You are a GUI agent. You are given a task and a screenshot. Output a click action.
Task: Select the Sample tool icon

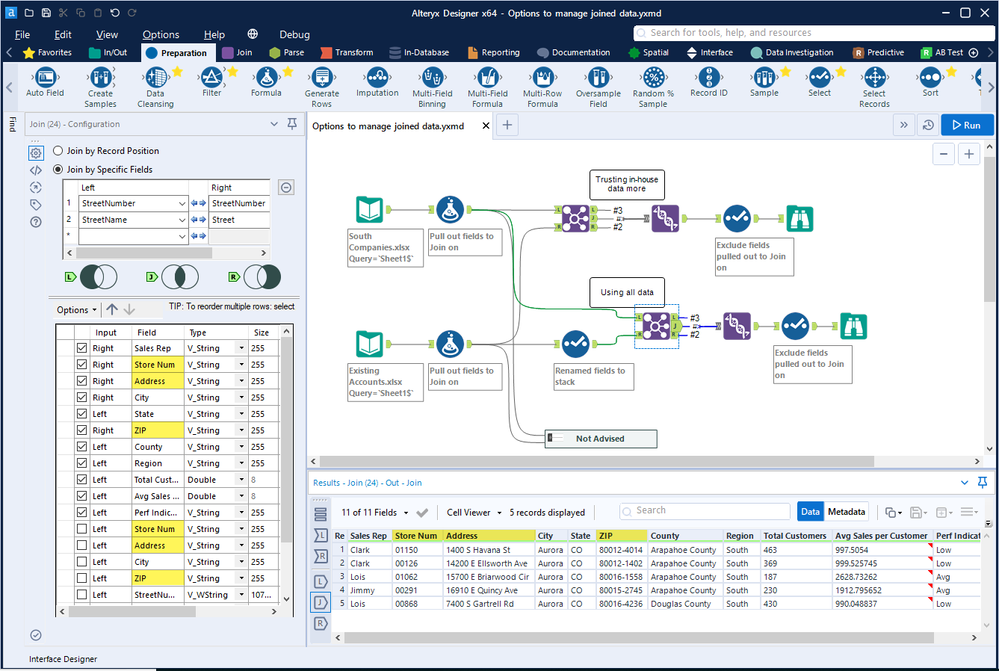coord(764,78)
